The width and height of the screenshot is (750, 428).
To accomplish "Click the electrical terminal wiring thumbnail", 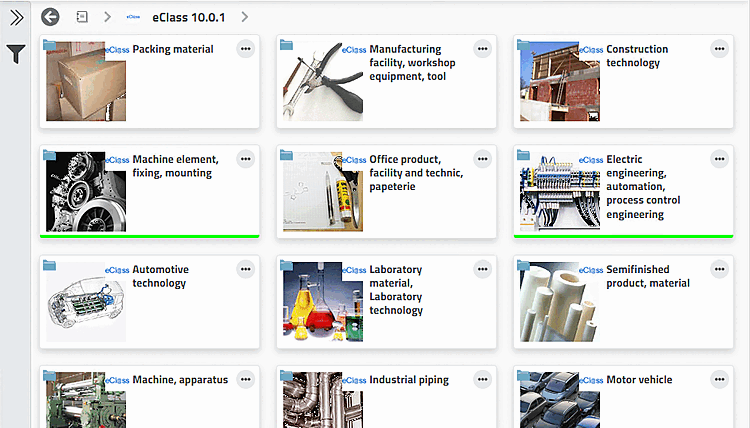I will [x=560, y=192].
